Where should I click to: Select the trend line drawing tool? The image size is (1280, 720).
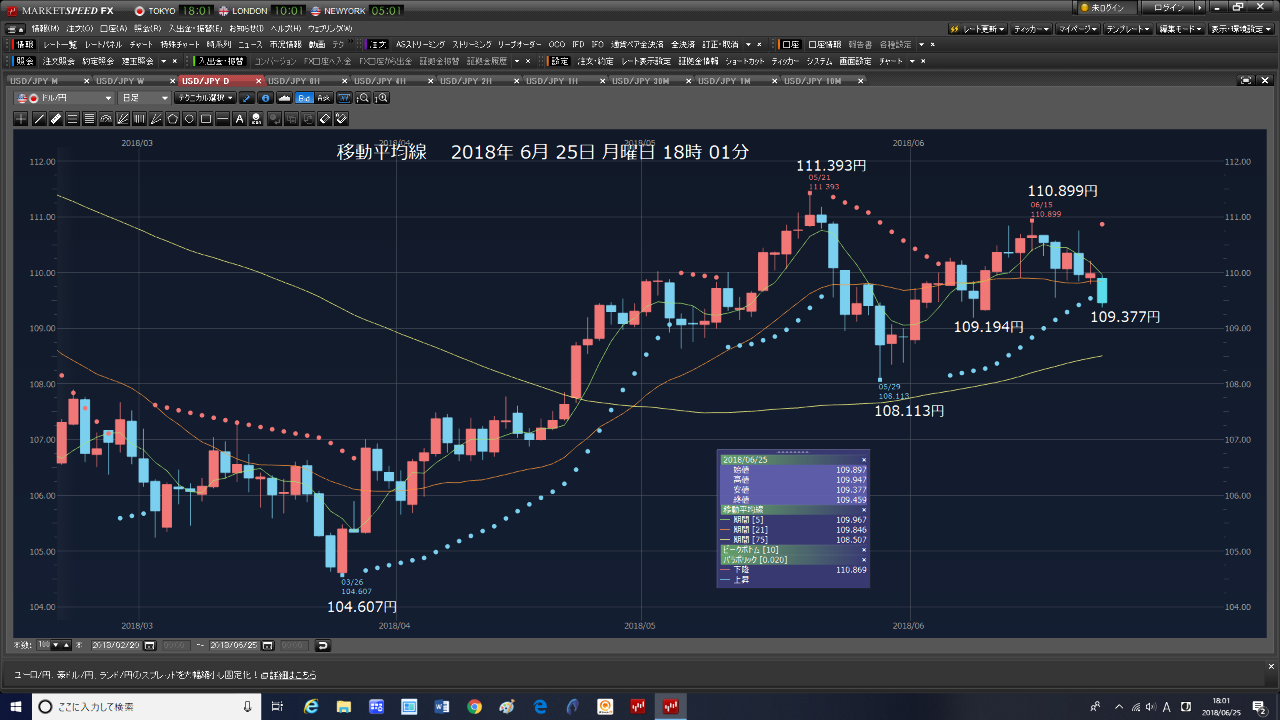coord(39,119)
